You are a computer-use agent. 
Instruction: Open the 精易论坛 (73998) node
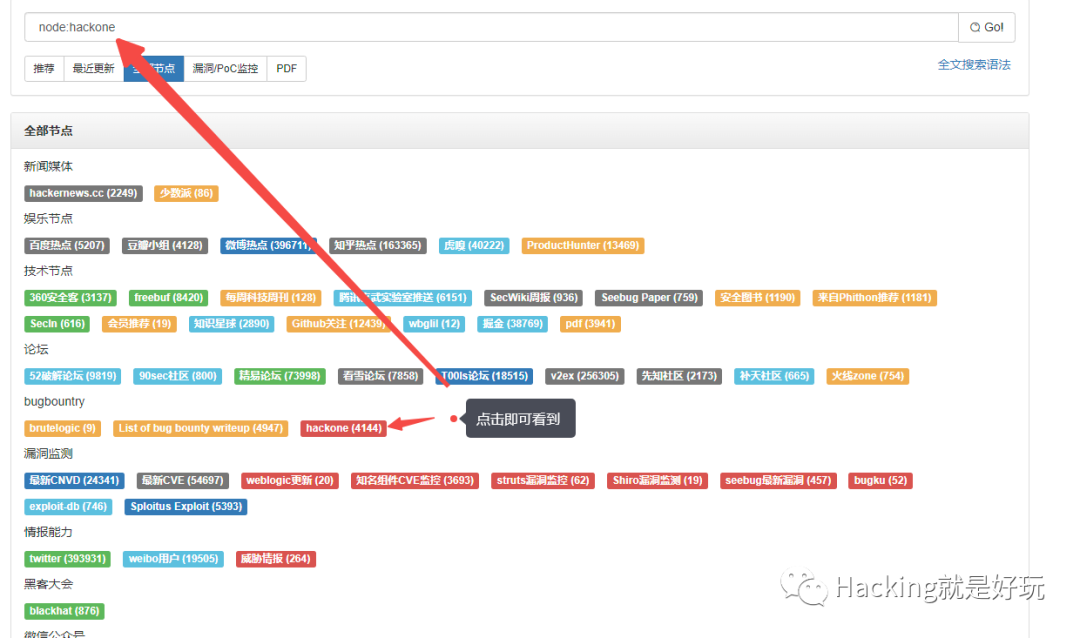pos(280,377)
